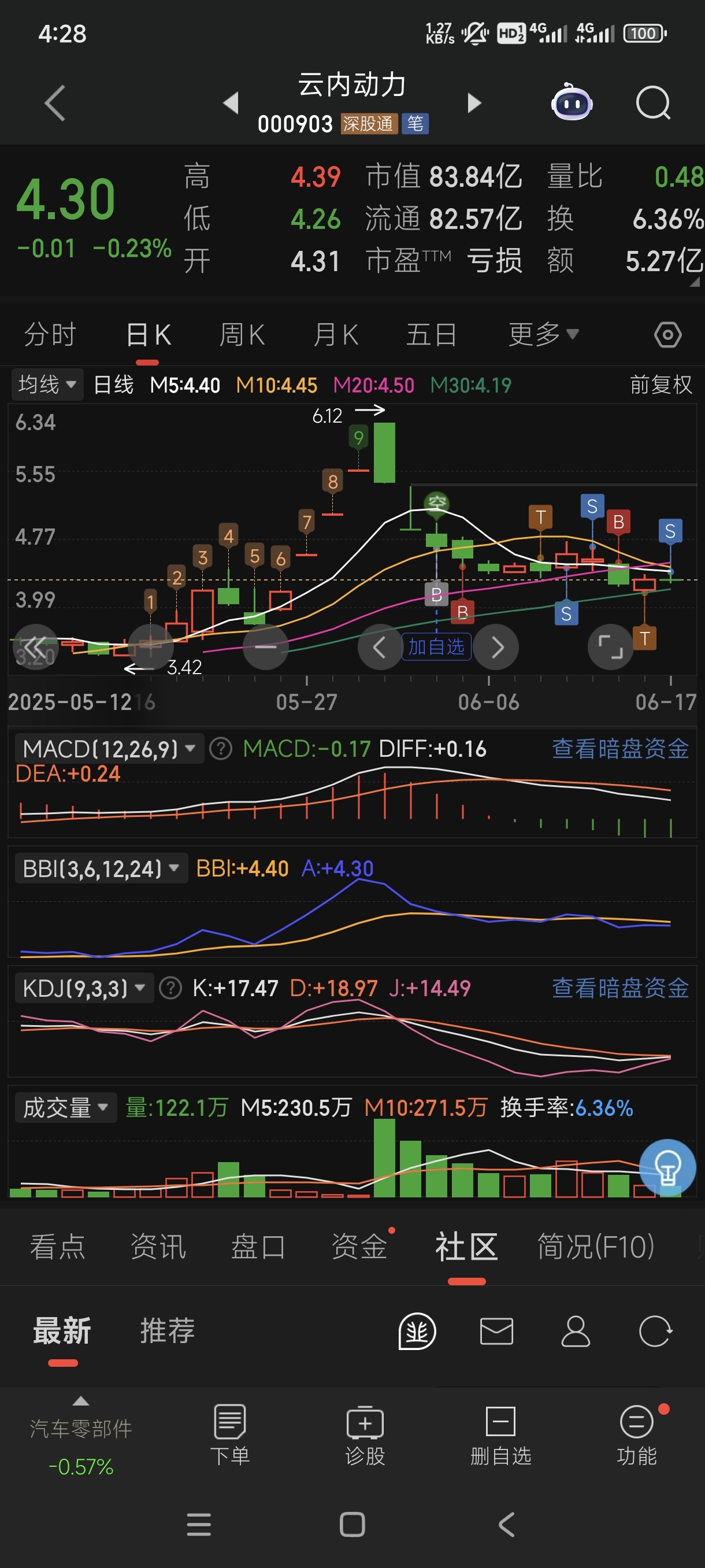Tap numbered marker 9 on candlestick
705x1568 pixels.
(358, 437)
